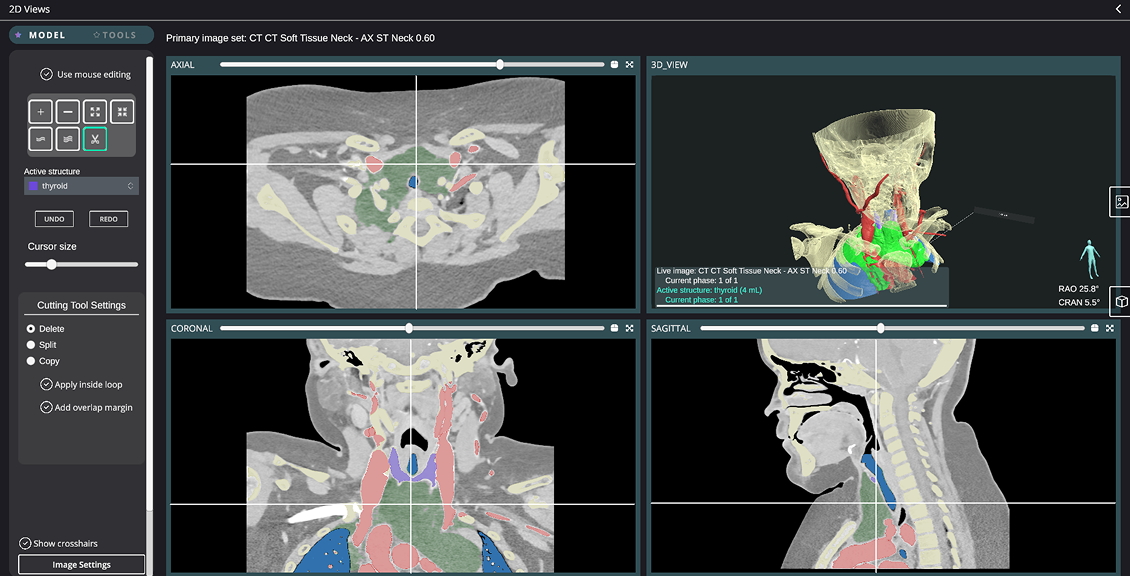Click the CORONAL slice slider handle
This screenshot has width=1130, height=576.
409,328
